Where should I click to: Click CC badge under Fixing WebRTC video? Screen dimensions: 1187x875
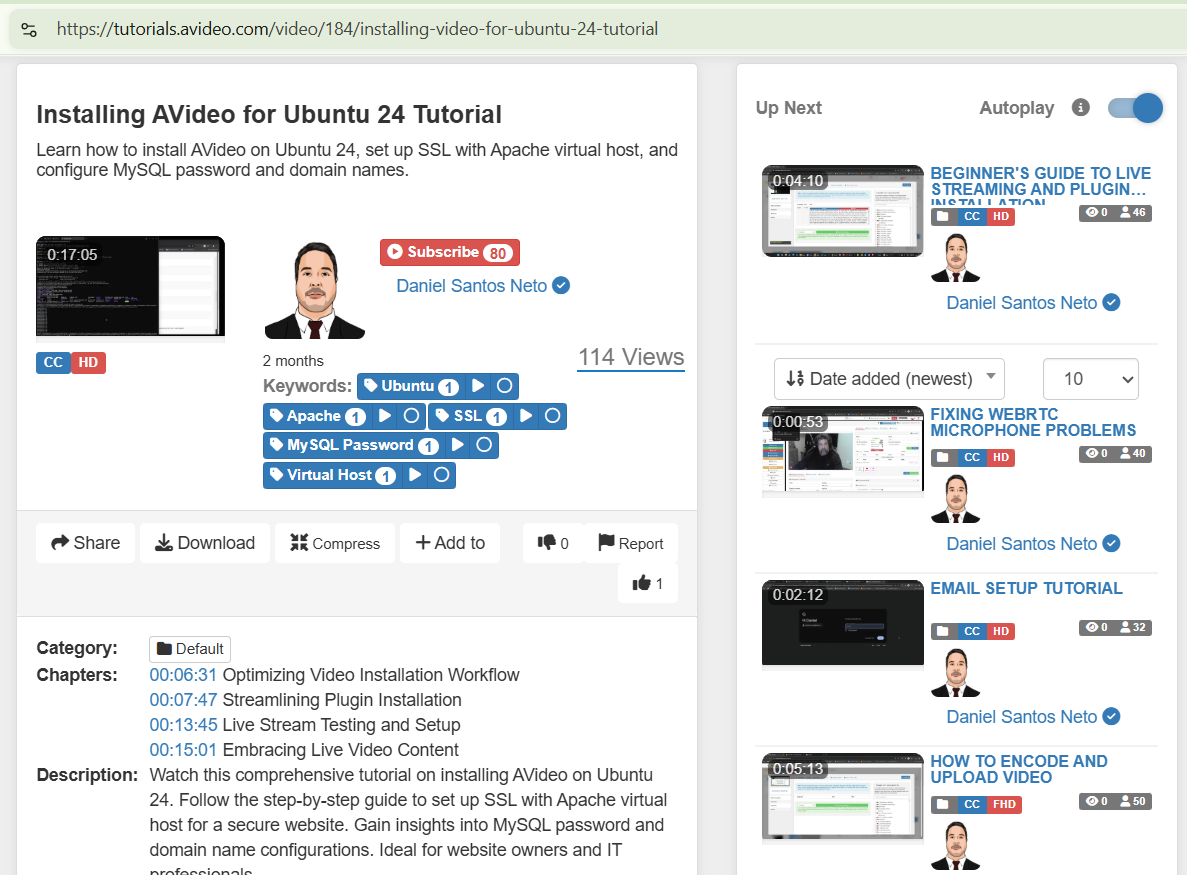click(972, 457)
